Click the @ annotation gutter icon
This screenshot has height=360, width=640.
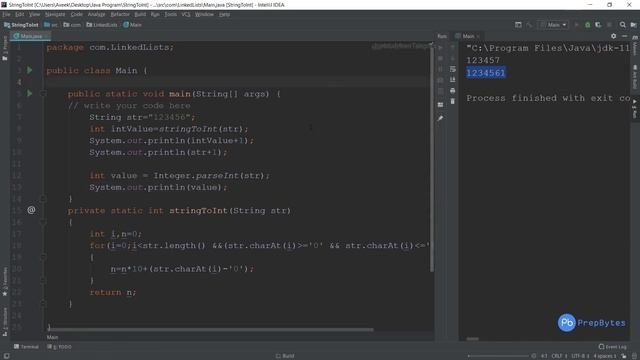tap(31, 210)
